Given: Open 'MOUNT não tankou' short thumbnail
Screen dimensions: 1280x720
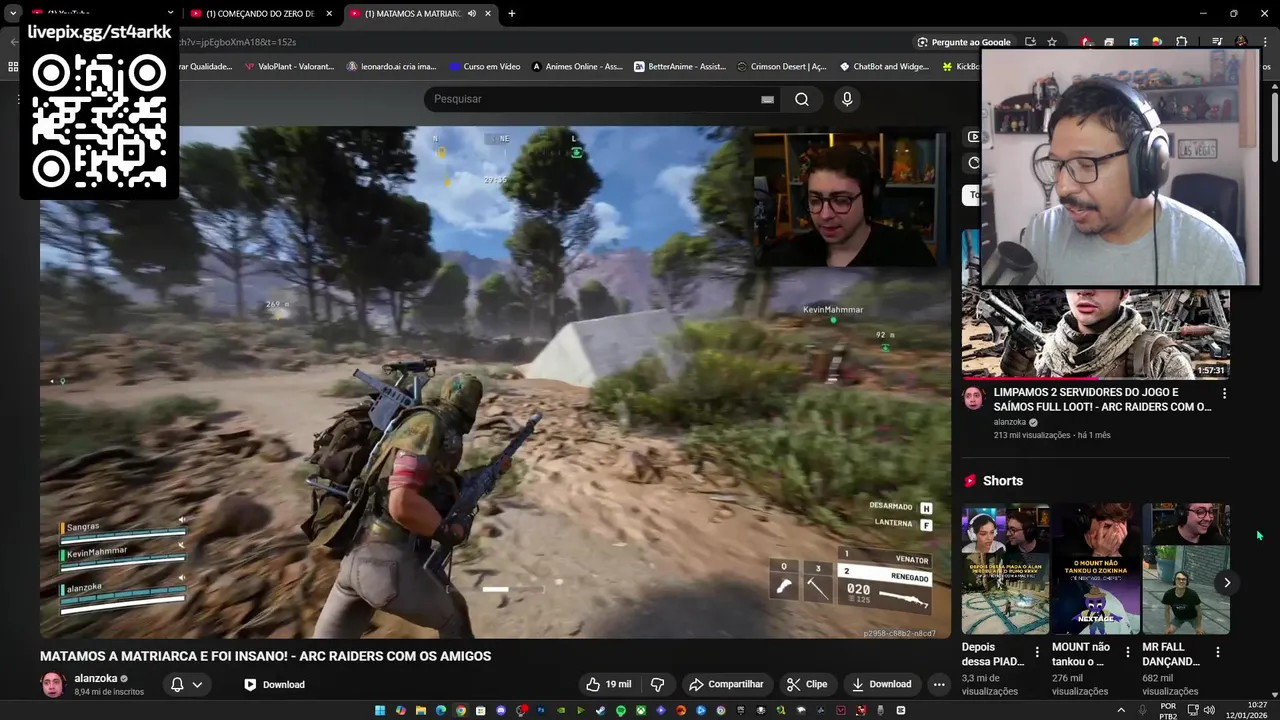Looking at the screenshot, I should (x=1096, y=570).
